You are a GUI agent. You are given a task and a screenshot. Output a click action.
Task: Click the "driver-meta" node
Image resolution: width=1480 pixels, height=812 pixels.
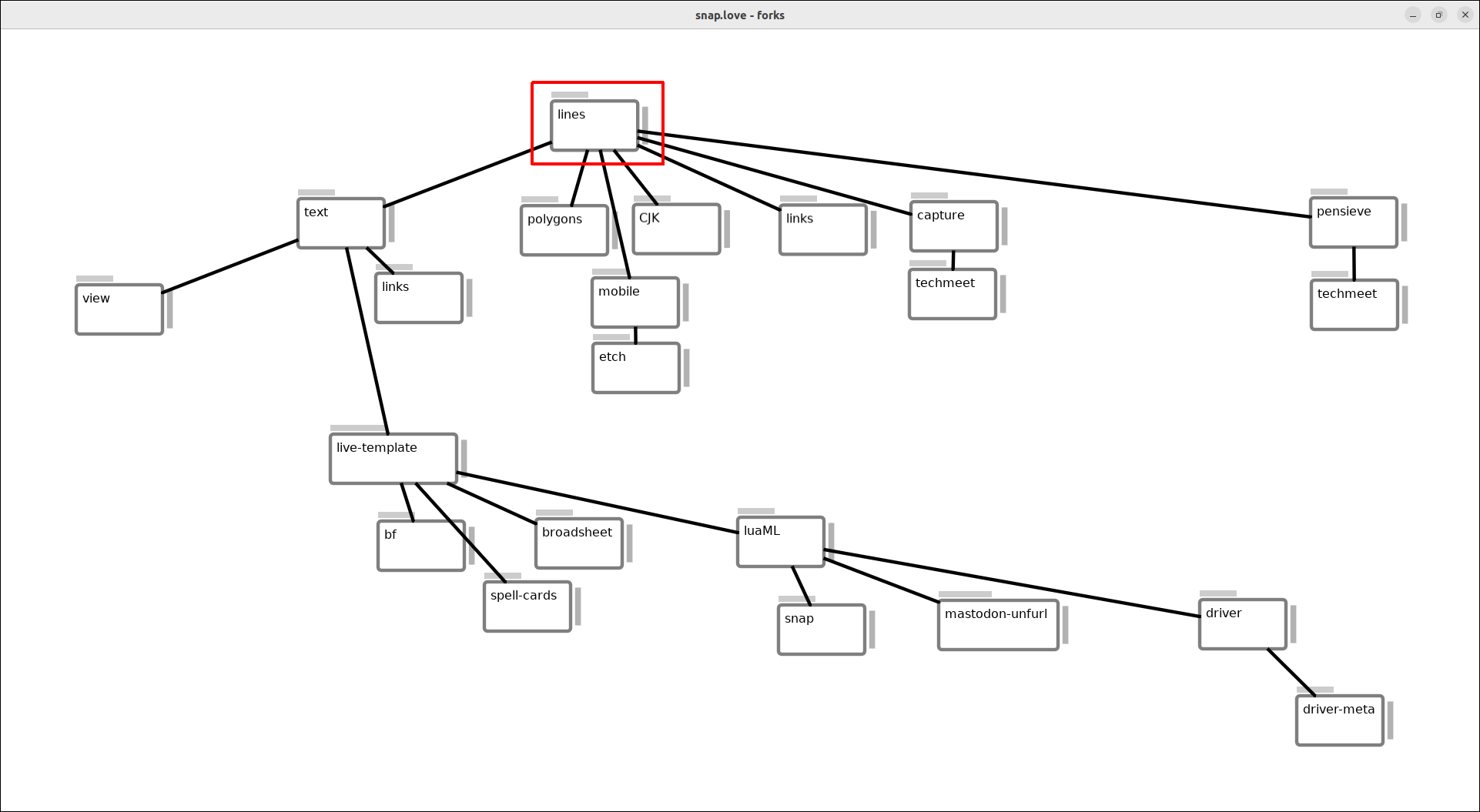[x=1339, y=720]
